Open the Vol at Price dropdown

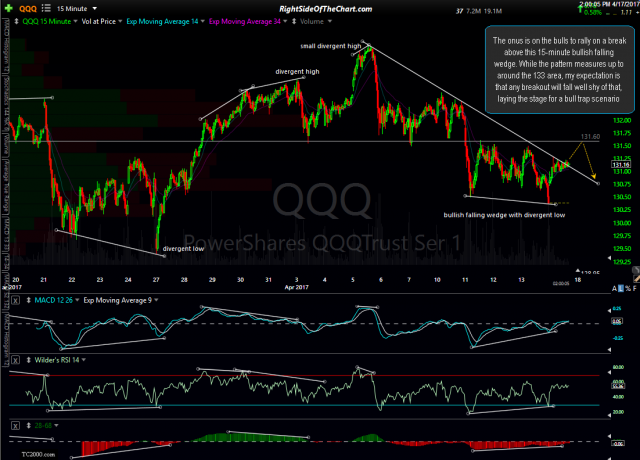tap(120, 21)
